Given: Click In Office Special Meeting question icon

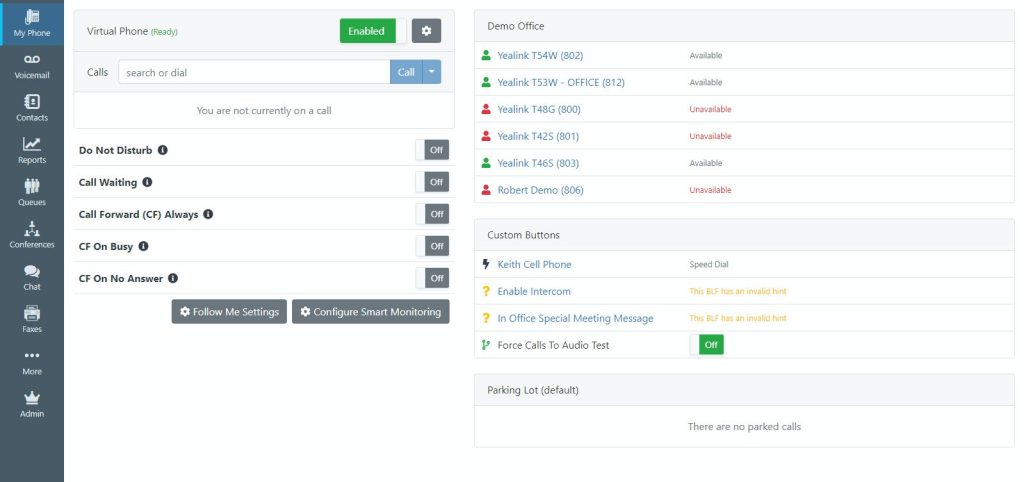Looking at the screenshot, I should (x=486, y=318).
